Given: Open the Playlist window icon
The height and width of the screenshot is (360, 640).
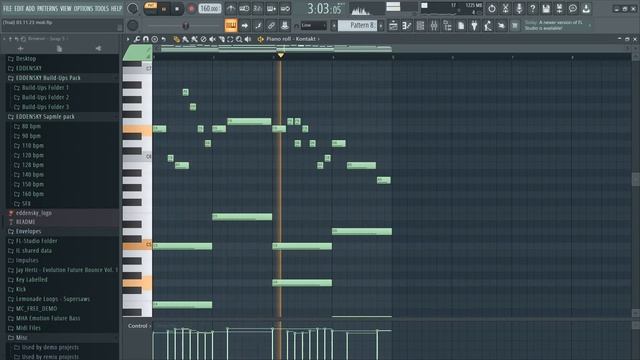Looking at the screenshot, I should pos(393,26).
